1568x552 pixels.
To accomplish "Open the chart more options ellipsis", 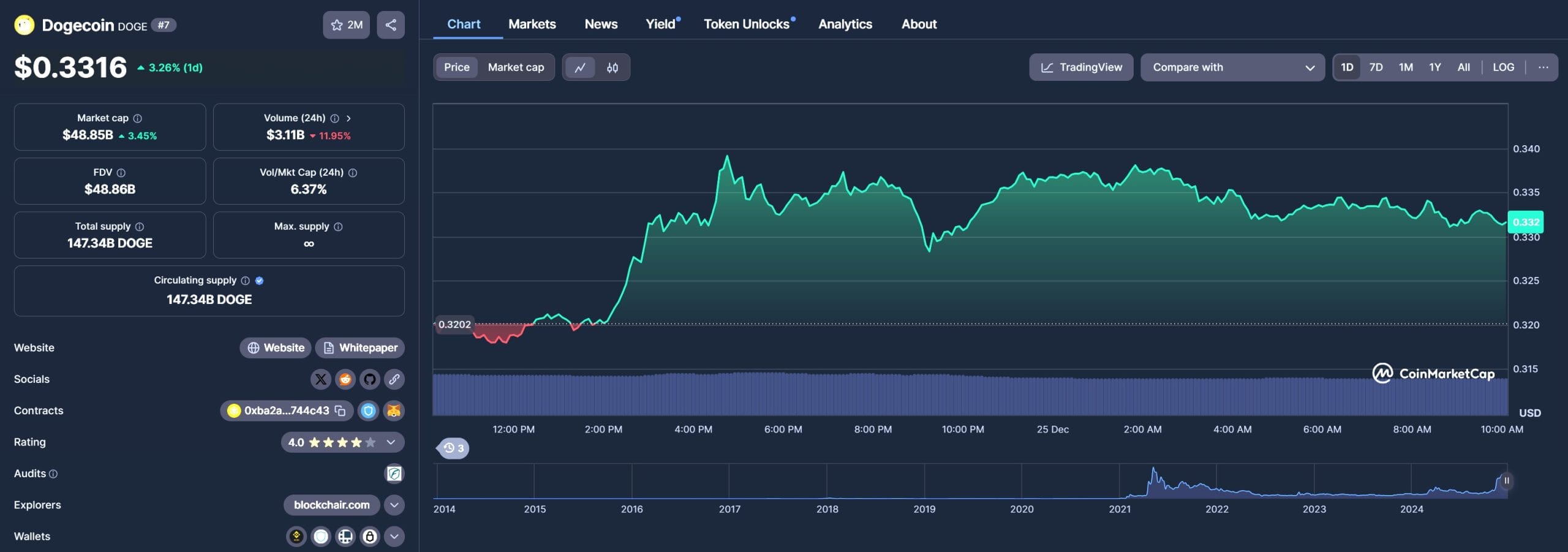I will point(1543,67).
